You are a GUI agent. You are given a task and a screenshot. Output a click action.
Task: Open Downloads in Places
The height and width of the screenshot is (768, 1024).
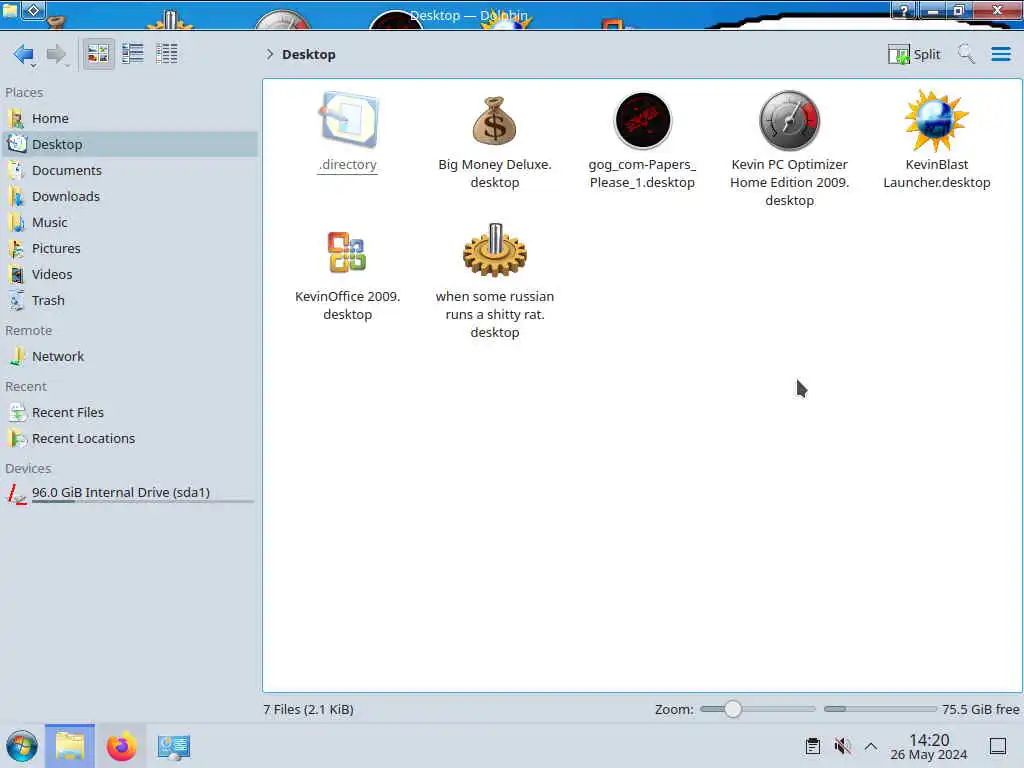[129, 197]
